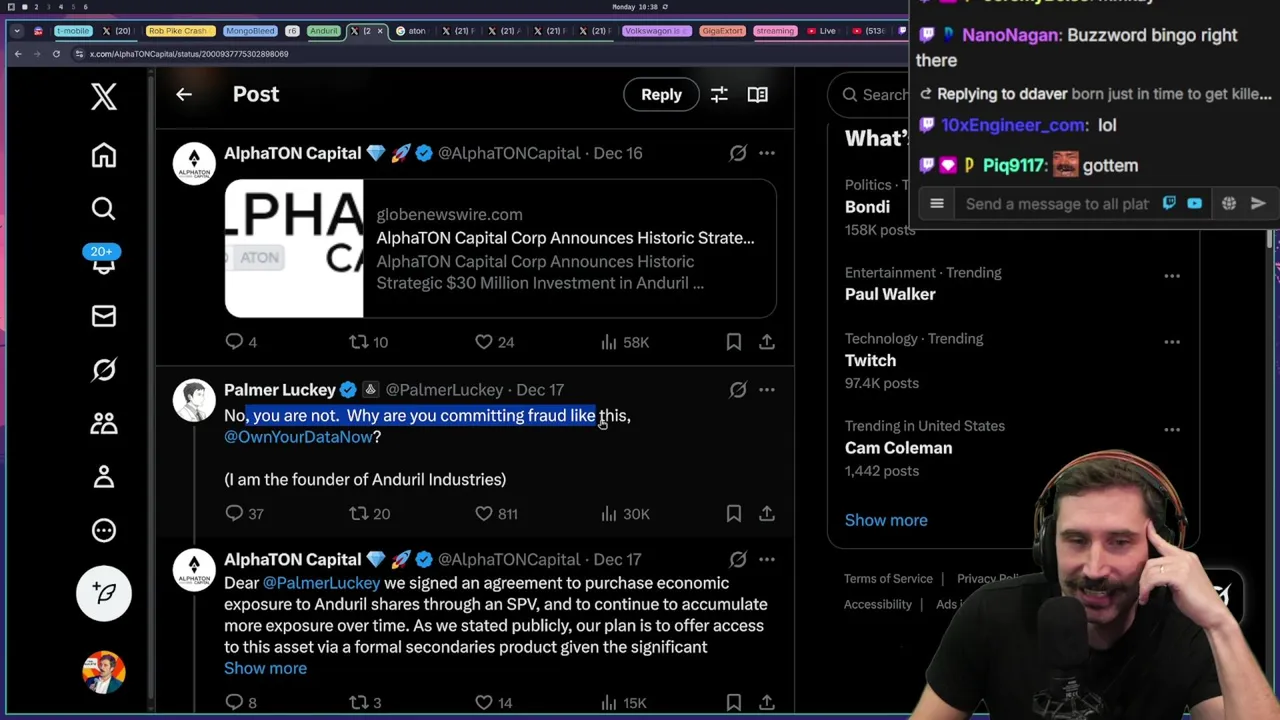Go back using the Post header arrow
This screenshot has width=1280, height=720.
(184, 94)
